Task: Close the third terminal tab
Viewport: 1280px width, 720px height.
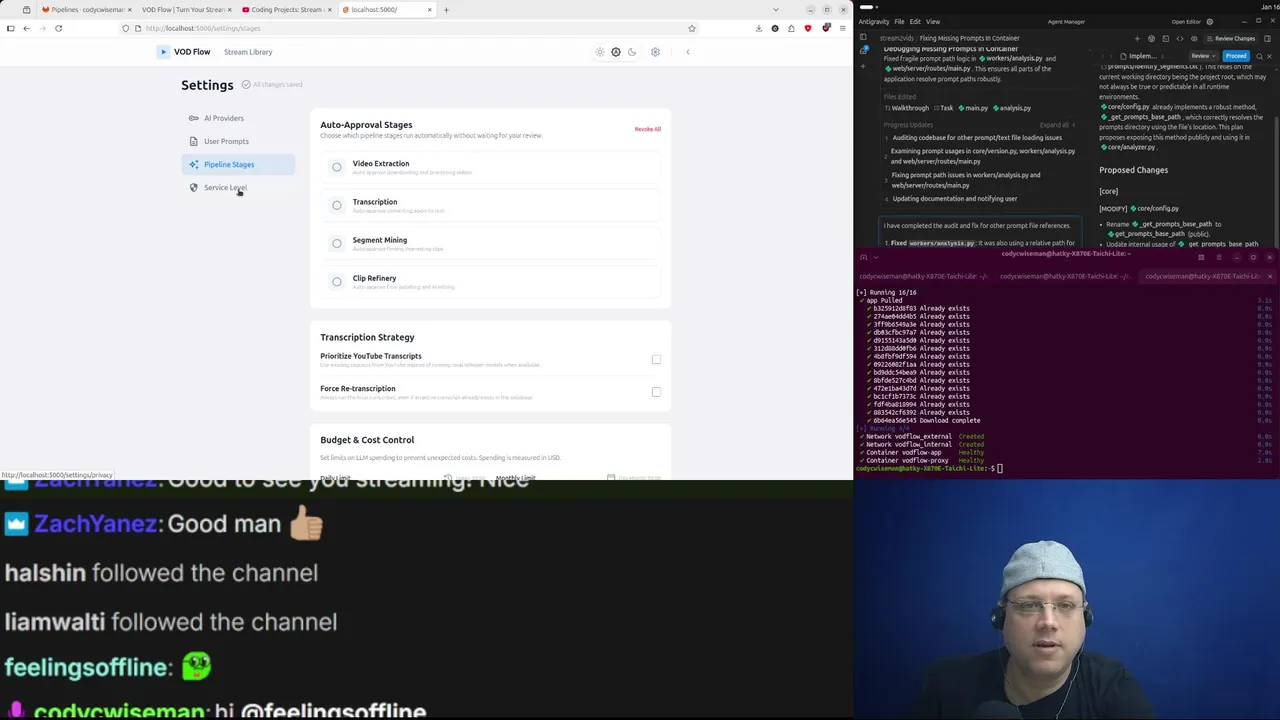Action: coord(1270,276)
